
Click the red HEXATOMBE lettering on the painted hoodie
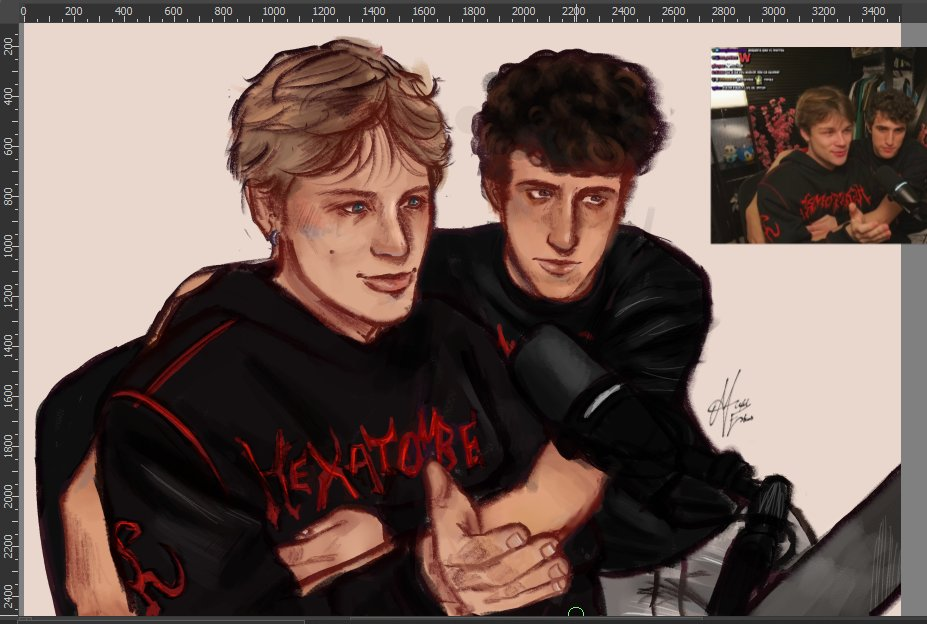(370, 461)
